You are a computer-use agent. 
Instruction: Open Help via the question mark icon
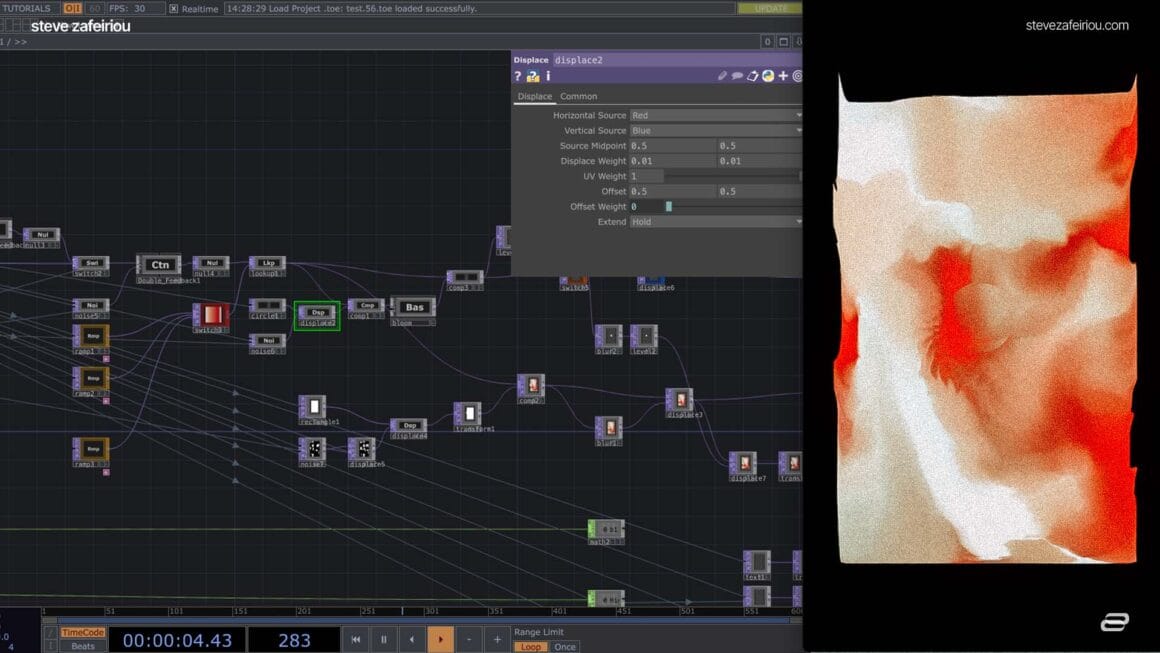click(x=518, y=76)
